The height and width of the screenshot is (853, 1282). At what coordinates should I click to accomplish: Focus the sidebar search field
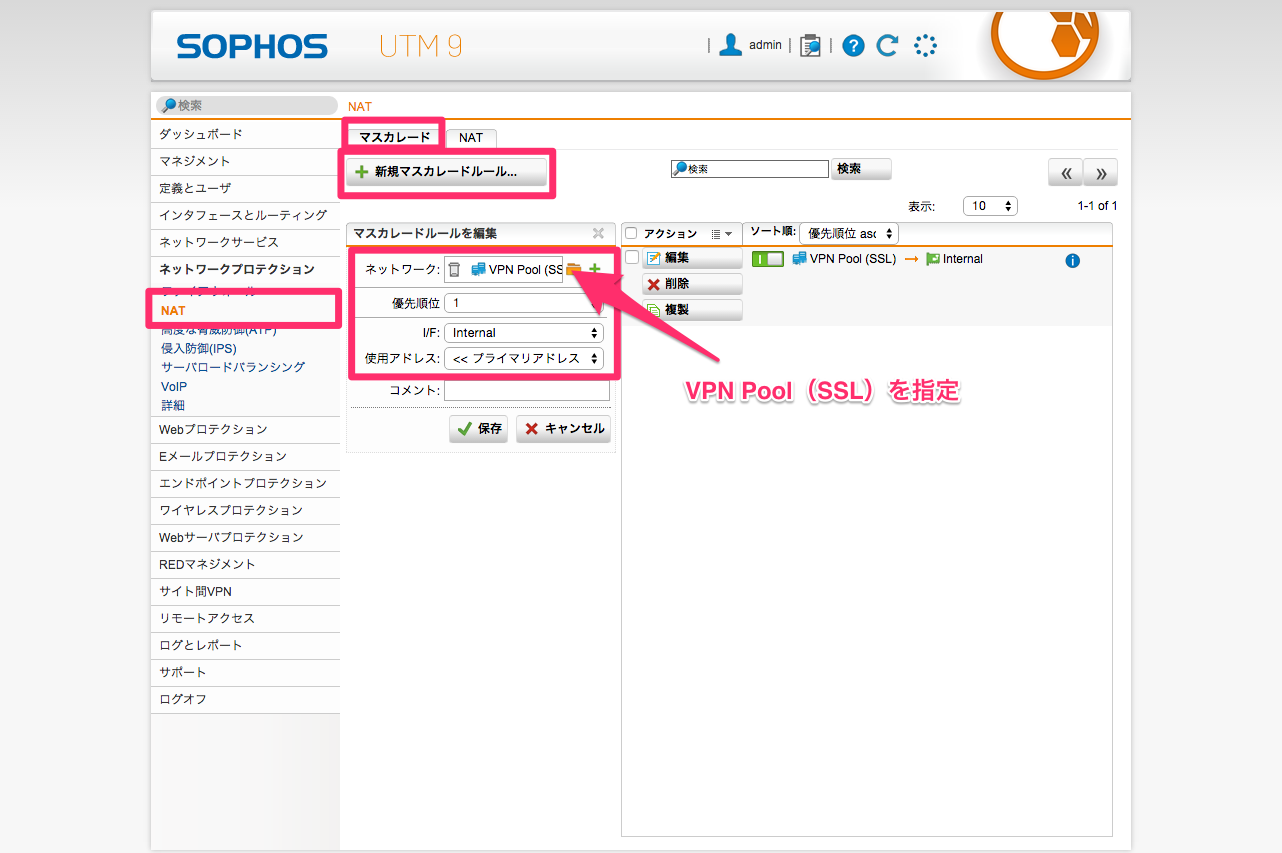coord(248,105)
